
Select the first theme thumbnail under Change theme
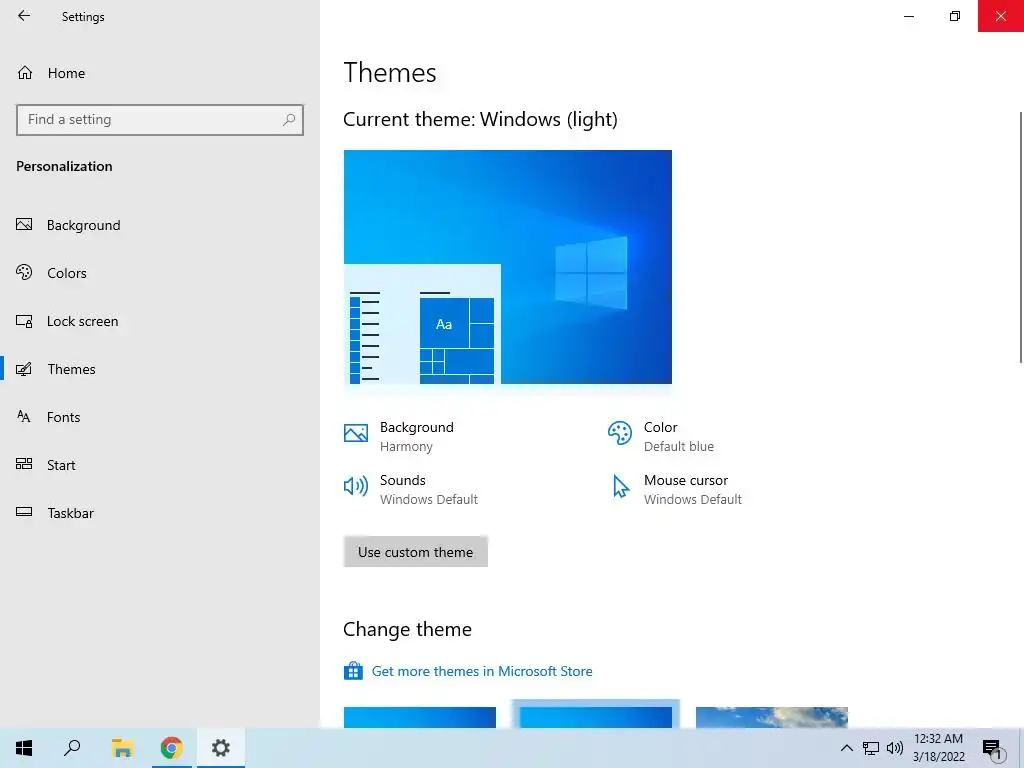(x=420, y=717)
